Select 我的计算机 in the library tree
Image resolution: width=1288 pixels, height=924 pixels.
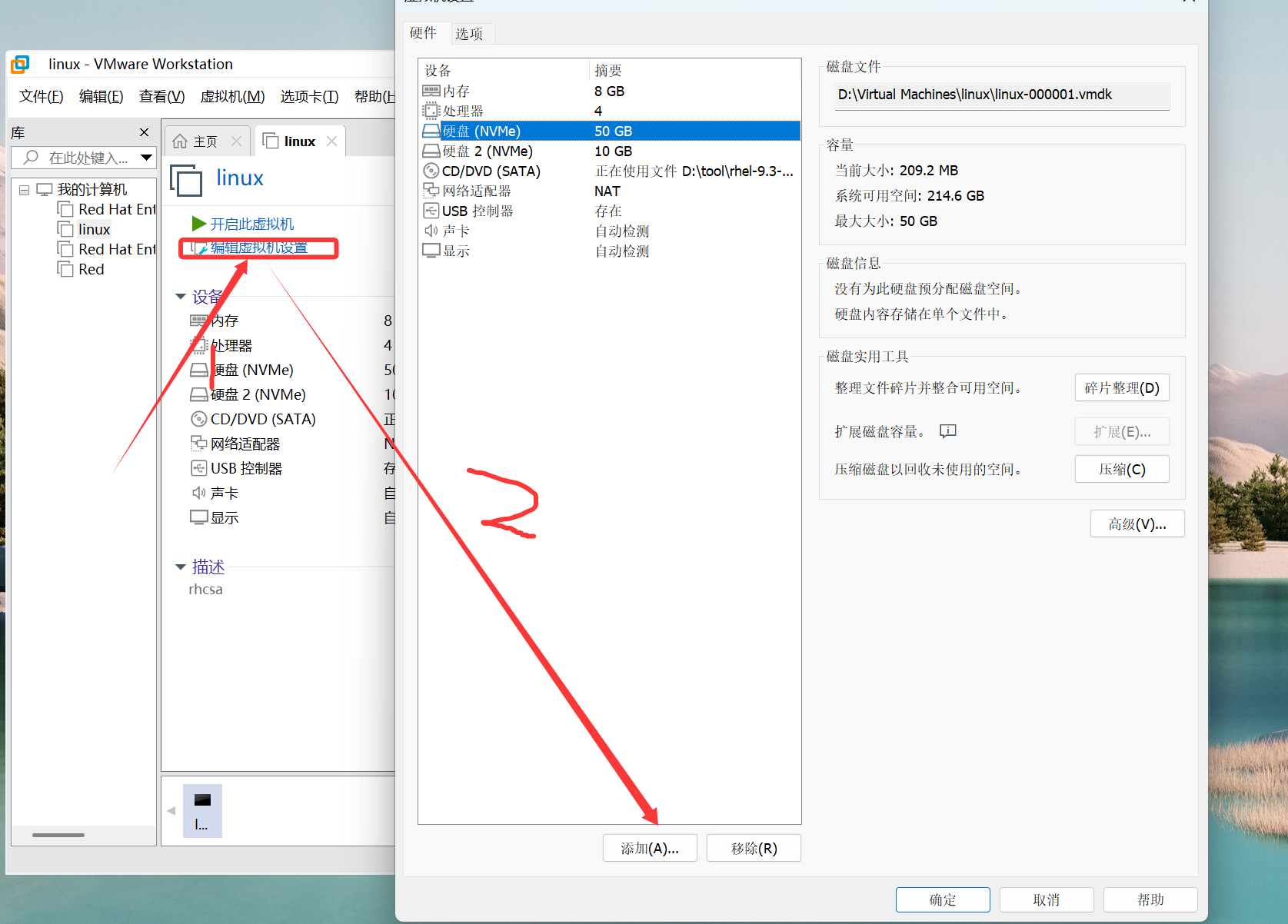(82, 190)
